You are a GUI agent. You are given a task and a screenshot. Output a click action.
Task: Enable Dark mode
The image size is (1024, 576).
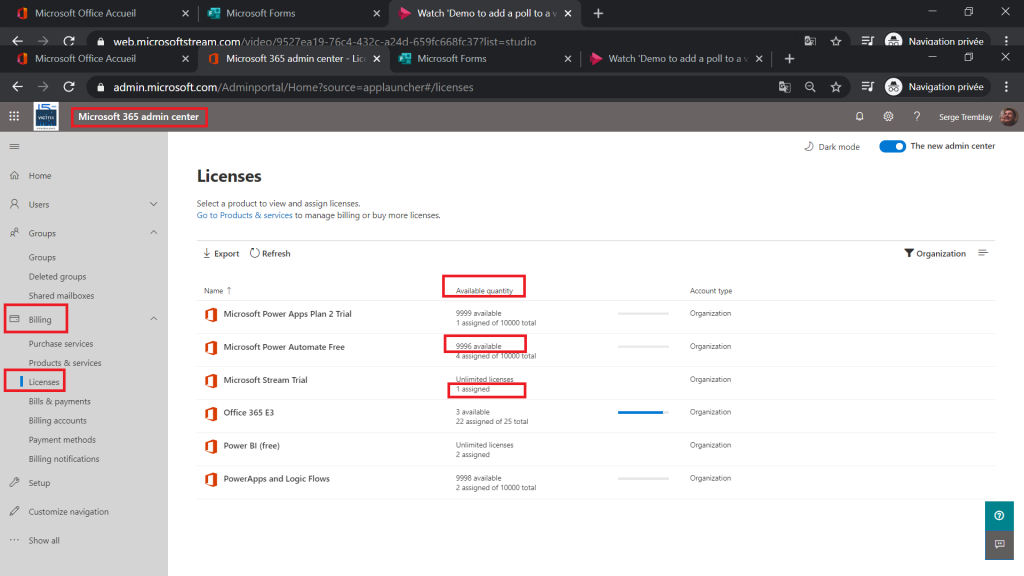pyautogui.click(x=831, y=146)
